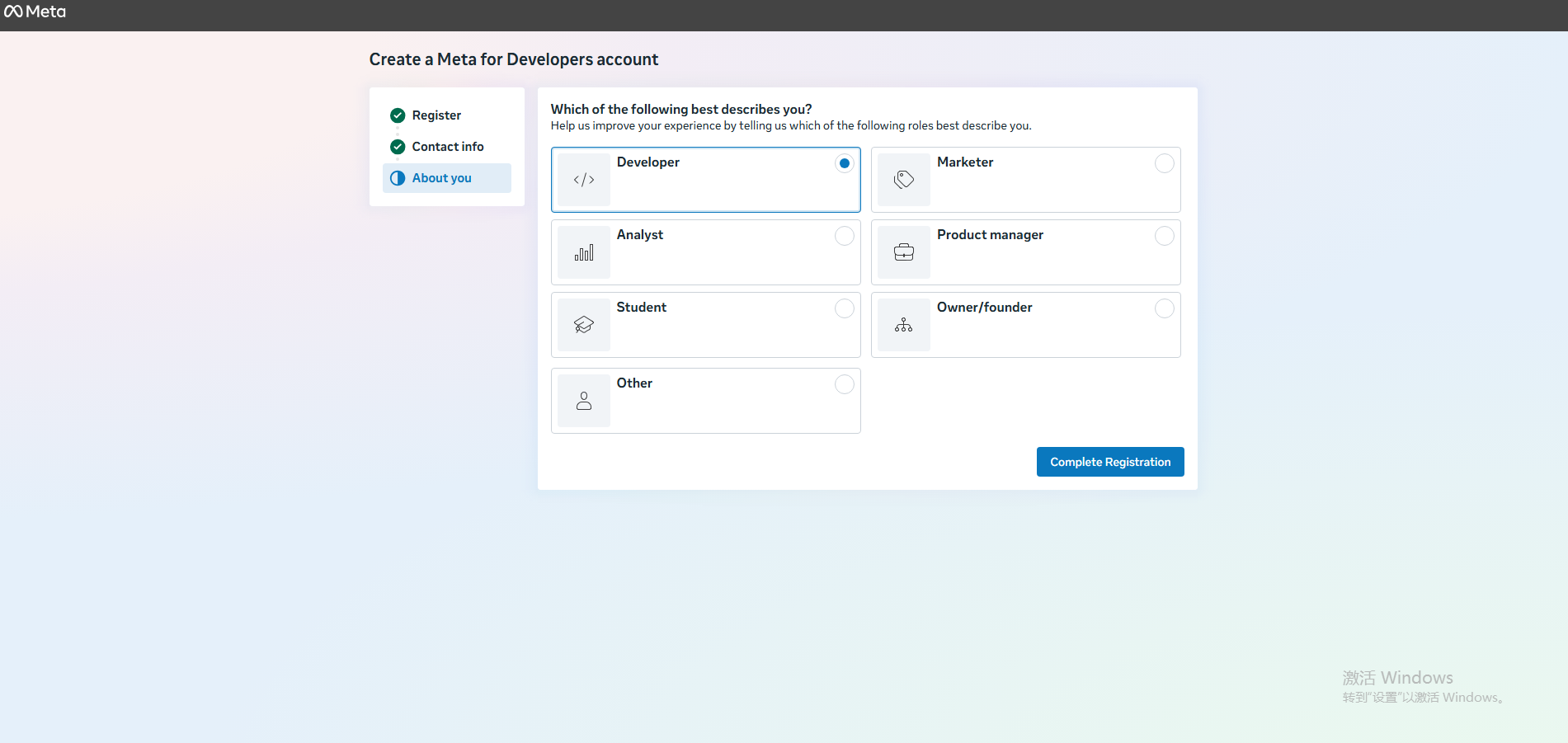Pick the Owner/founder radio button
The width and height of the screenshot is (1568, 743).
tap(1164, 308)
